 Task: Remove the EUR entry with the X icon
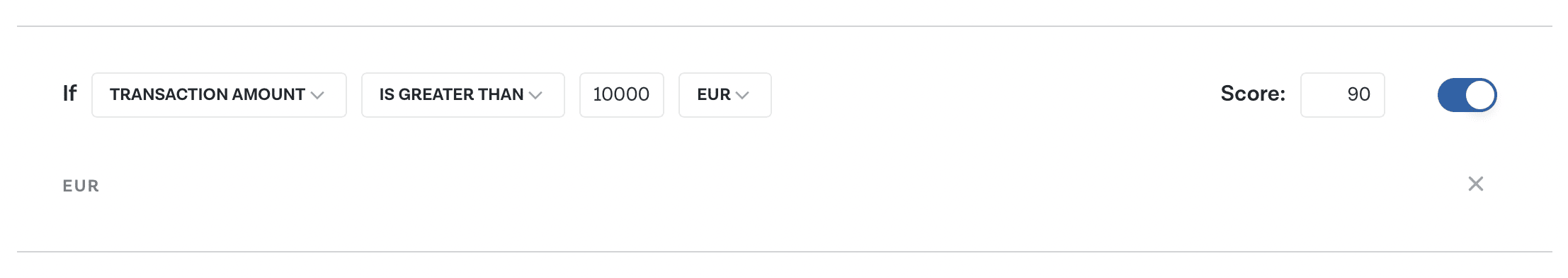click(1475, 184)
